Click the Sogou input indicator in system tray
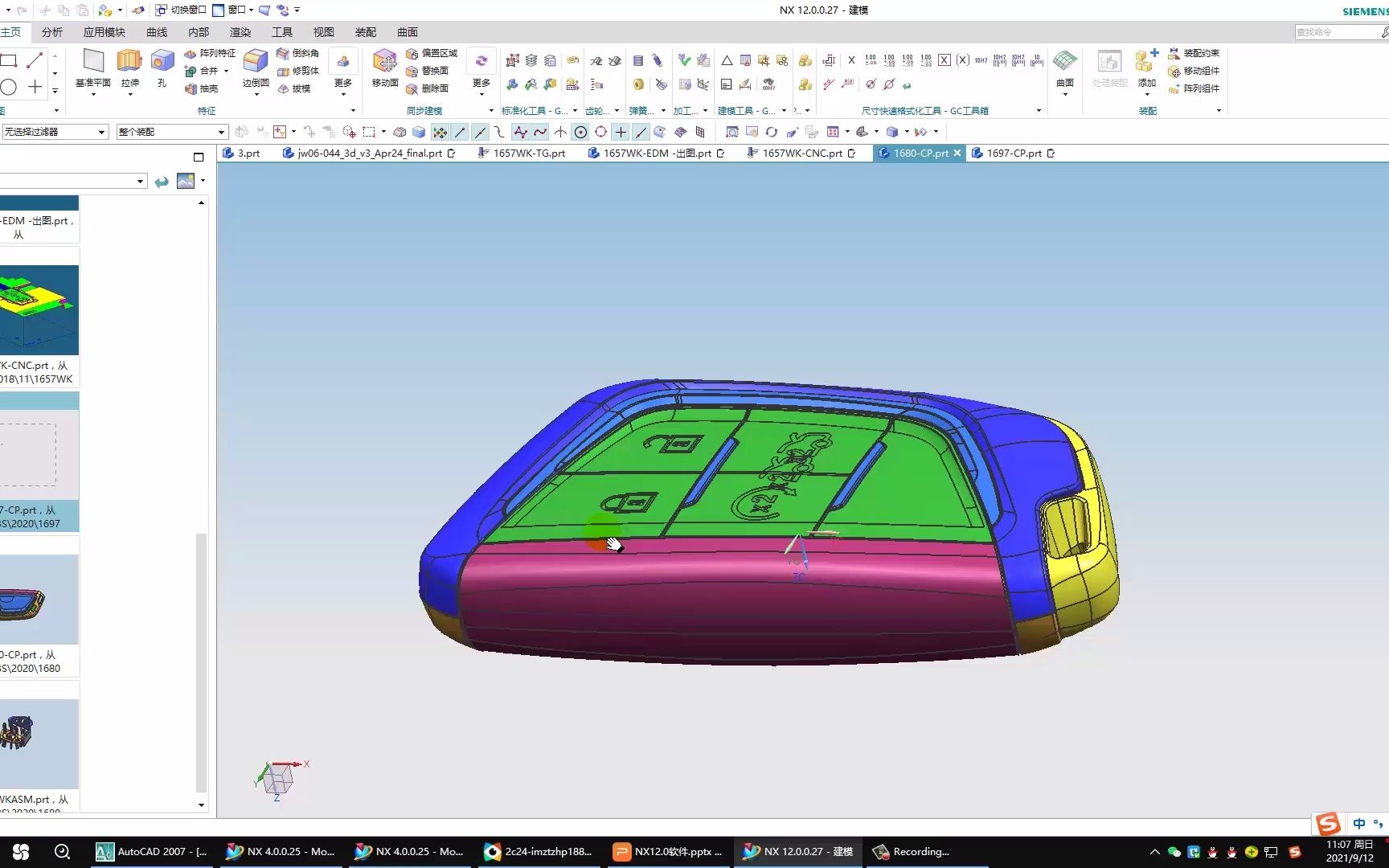Image resolution: width=1389 pixels, height=868 pixels. tap(1327, 824)
